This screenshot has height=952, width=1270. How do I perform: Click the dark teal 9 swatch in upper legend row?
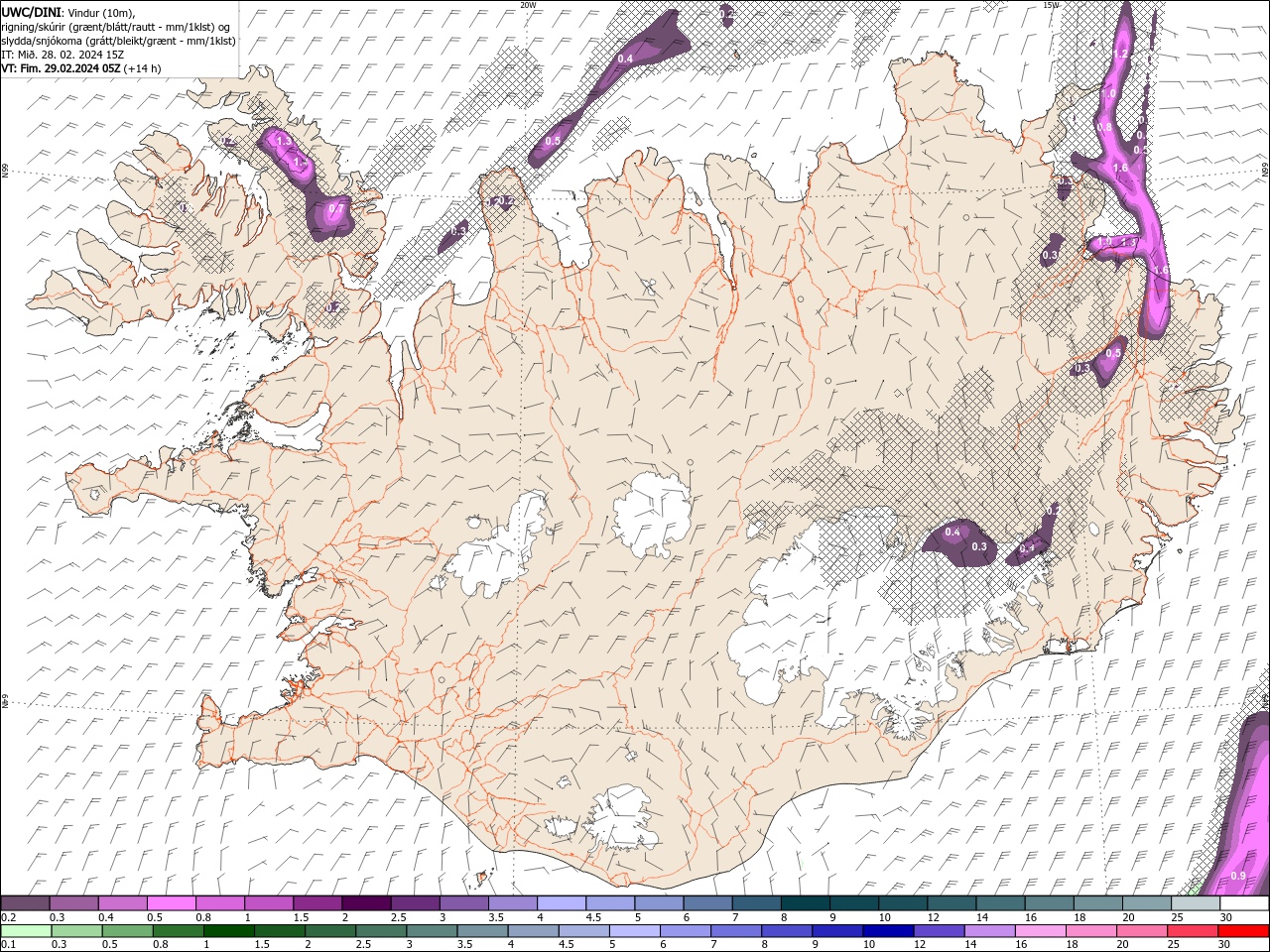(x=853, y=903)
